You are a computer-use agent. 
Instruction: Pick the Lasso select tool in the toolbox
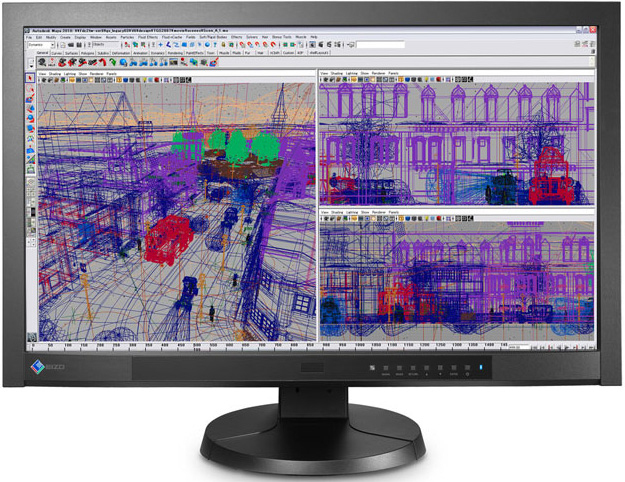click(x=30, y=89)
